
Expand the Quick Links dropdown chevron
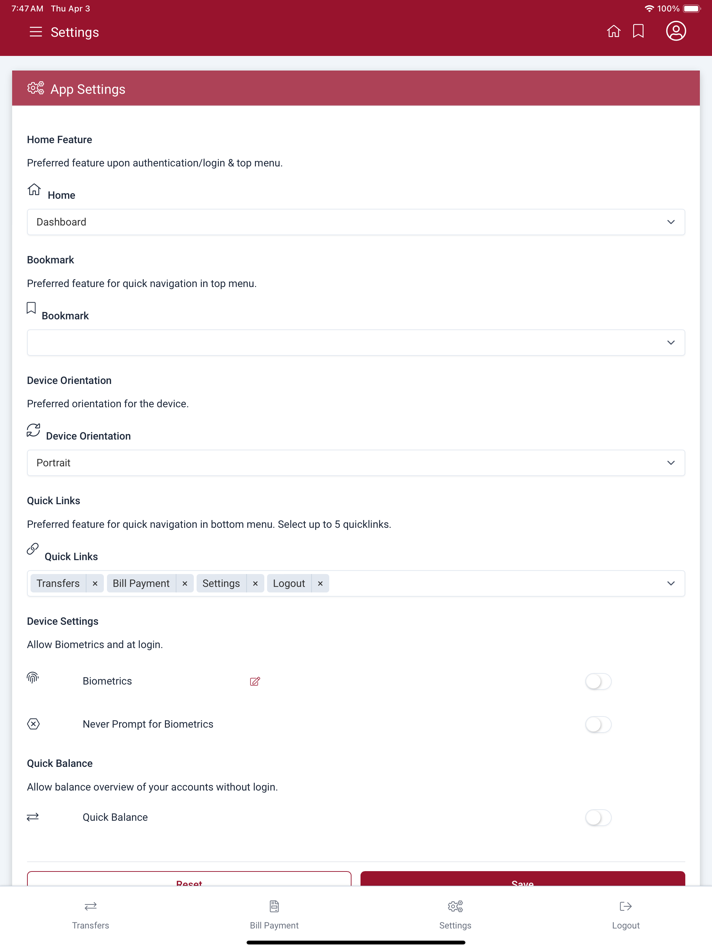671,583
